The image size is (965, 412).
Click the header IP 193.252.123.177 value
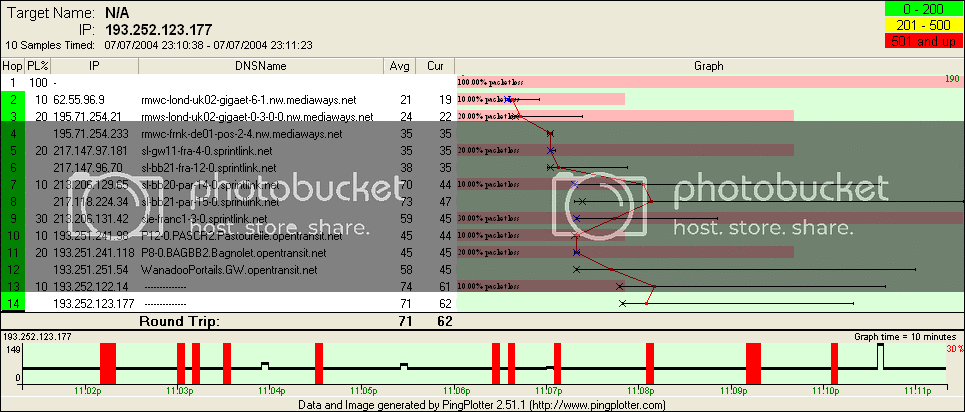159,30
